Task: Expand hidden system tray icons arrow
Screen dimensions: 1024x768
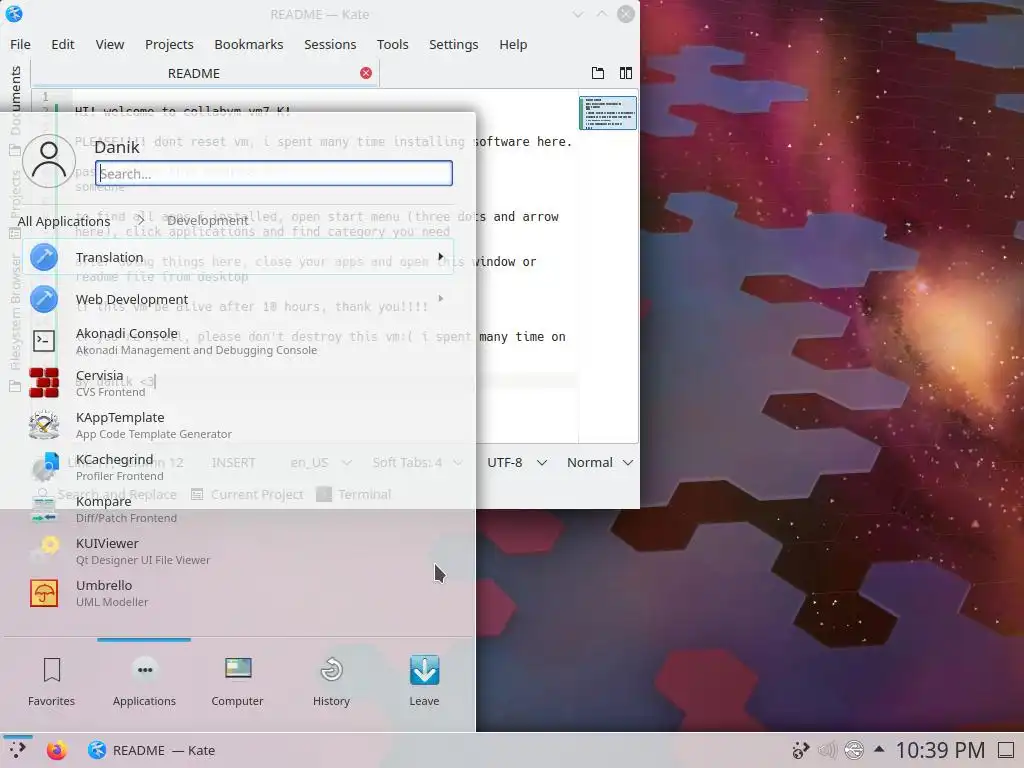Action: 879,750
